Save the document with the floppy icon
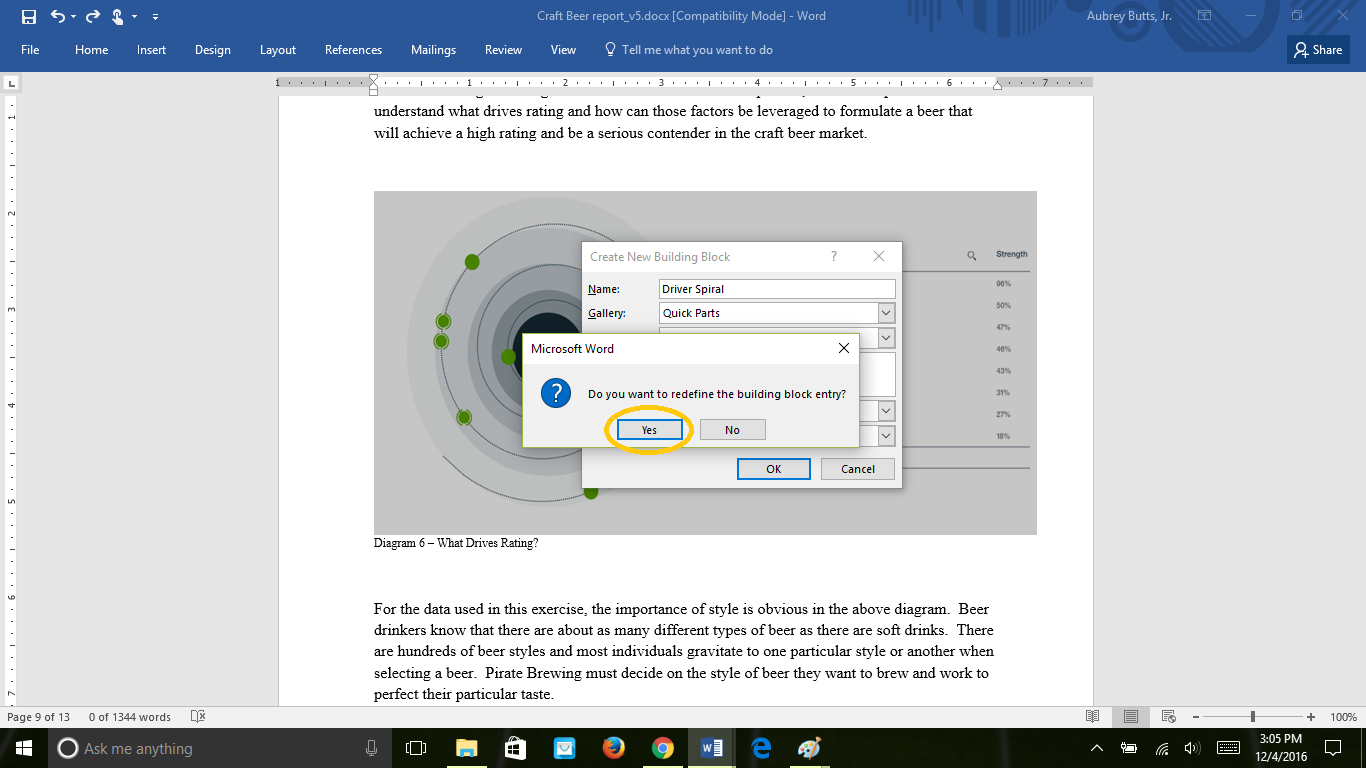Image resolution: width=1366 pixels, height=768 pixels. point(28,16)
